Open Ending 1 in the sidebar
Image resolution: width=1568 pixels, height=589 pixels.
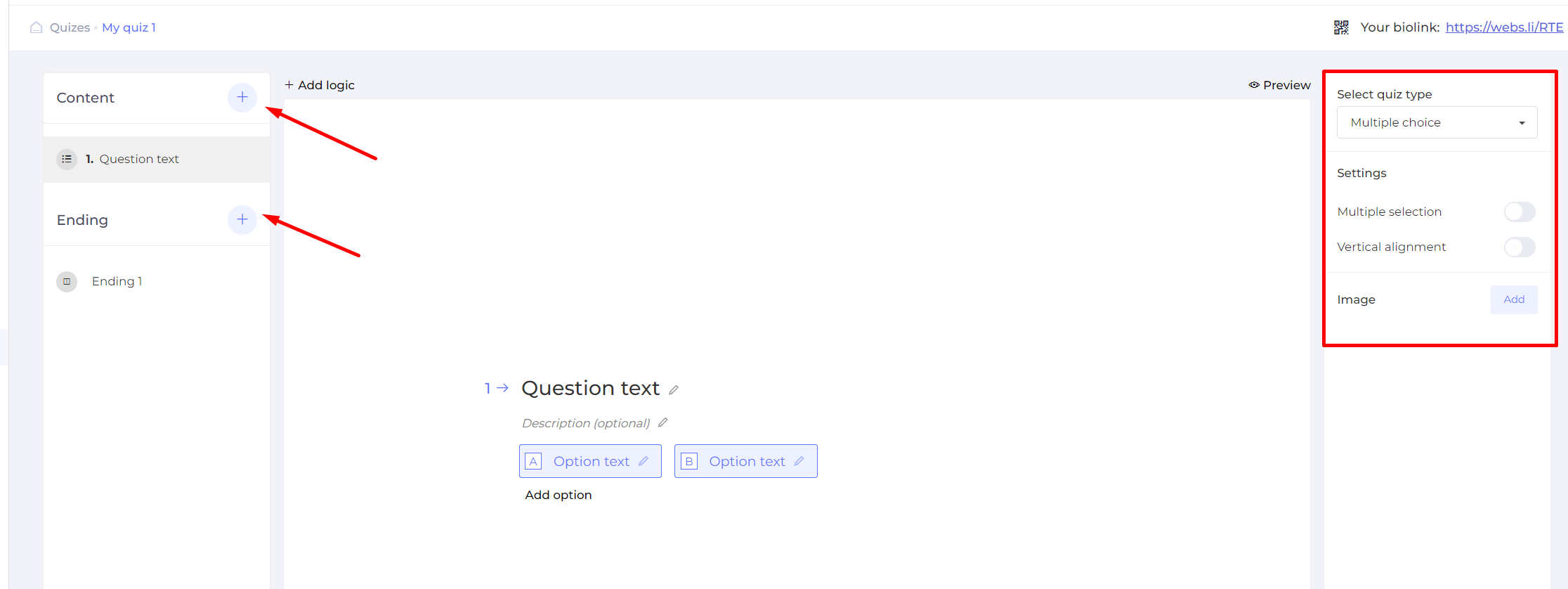coord(117,281)
